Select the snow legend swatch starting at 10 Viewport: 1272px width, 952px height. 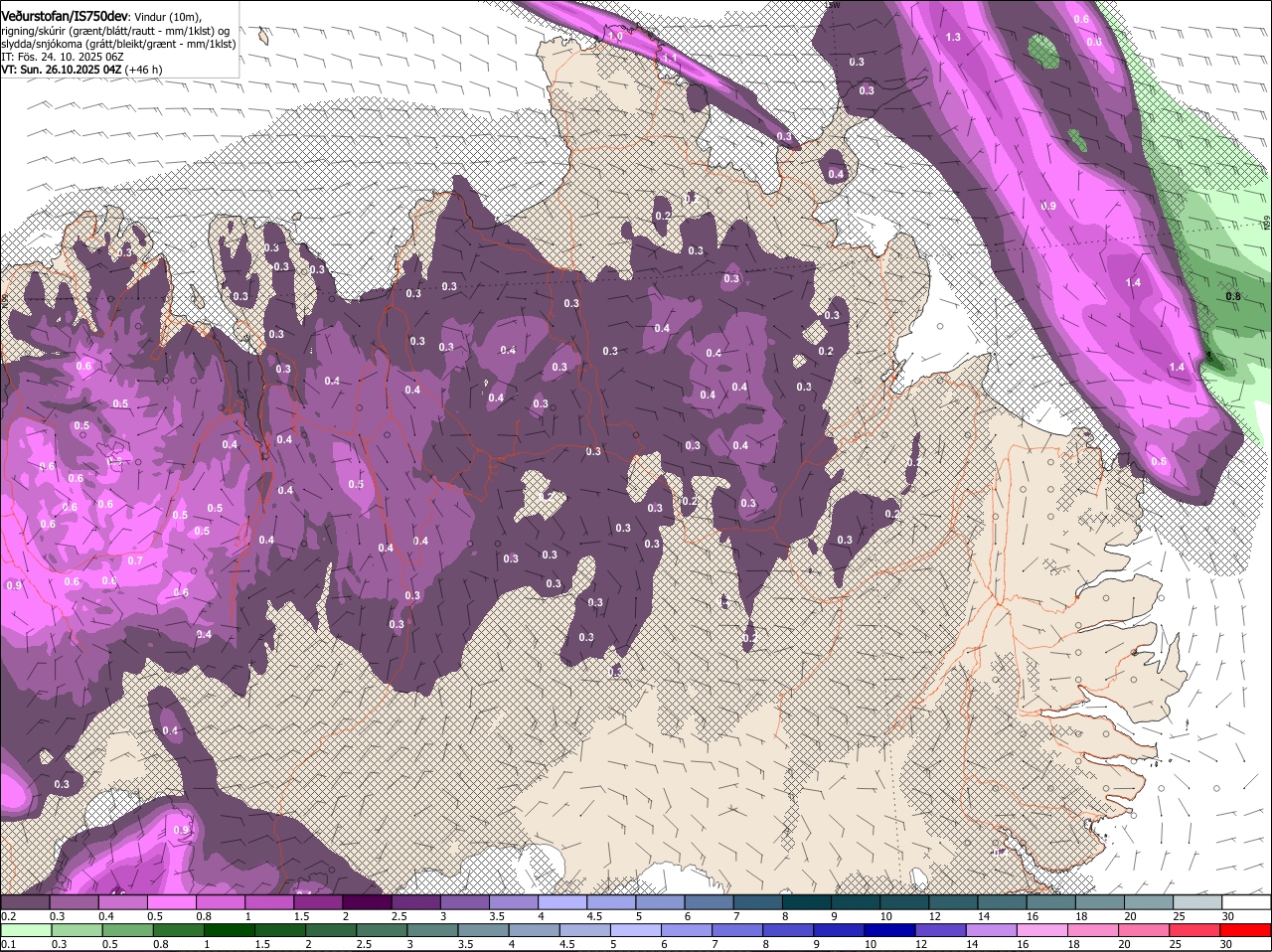[x=904, y=902]
